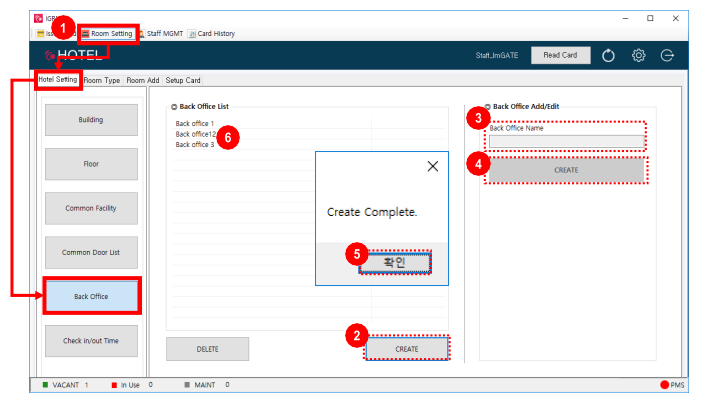Viewport: 701px width, 403px height.
Task: Click the red PMS status icon
Action: pos(664,385)
